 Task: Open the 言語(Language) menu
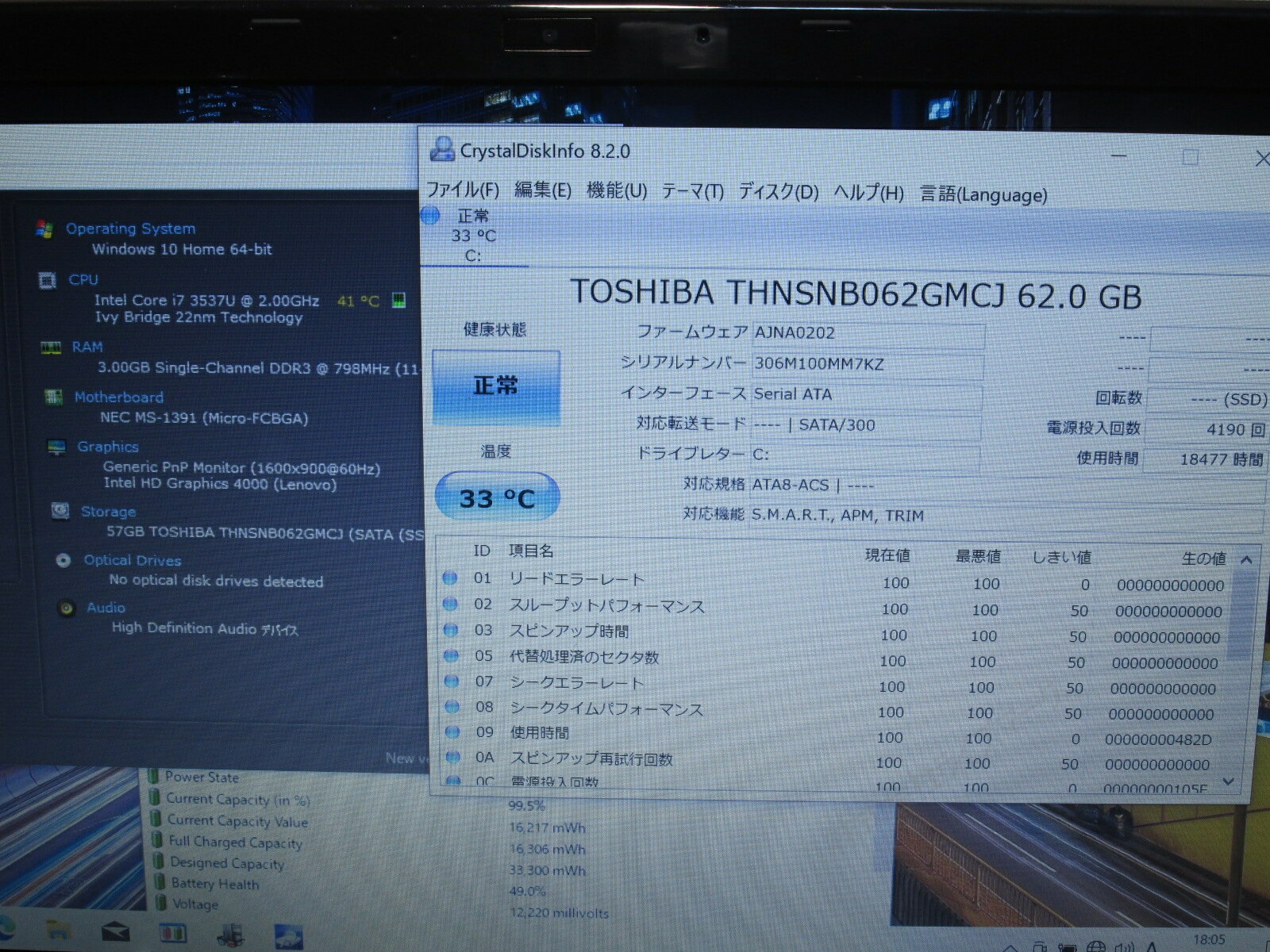[x=983, y=192]
